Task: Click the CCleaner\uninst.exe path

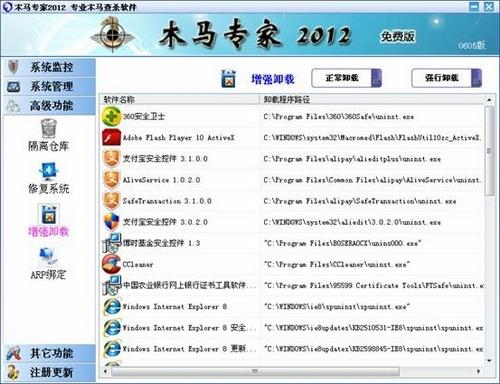Action: (x=337, y=265)
